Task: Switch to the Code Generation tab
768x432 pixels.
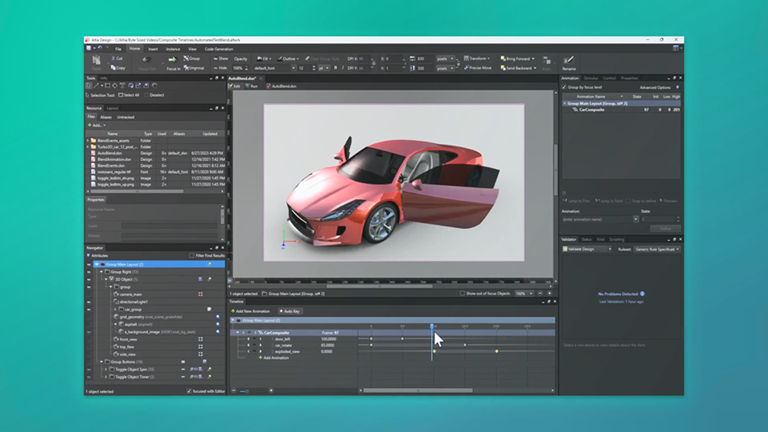Action: point(218,48)
